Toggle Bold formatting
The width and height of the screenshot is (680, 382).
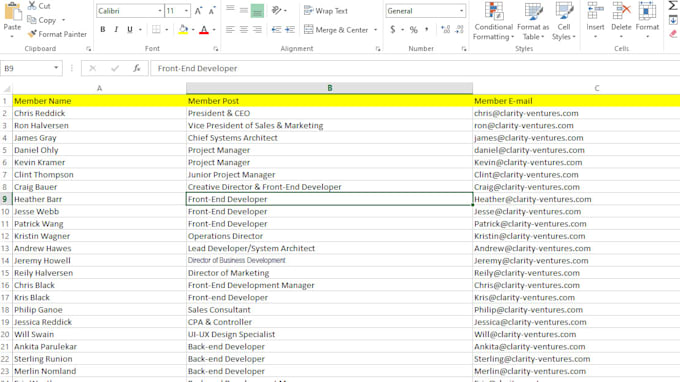tap(103, 29)
